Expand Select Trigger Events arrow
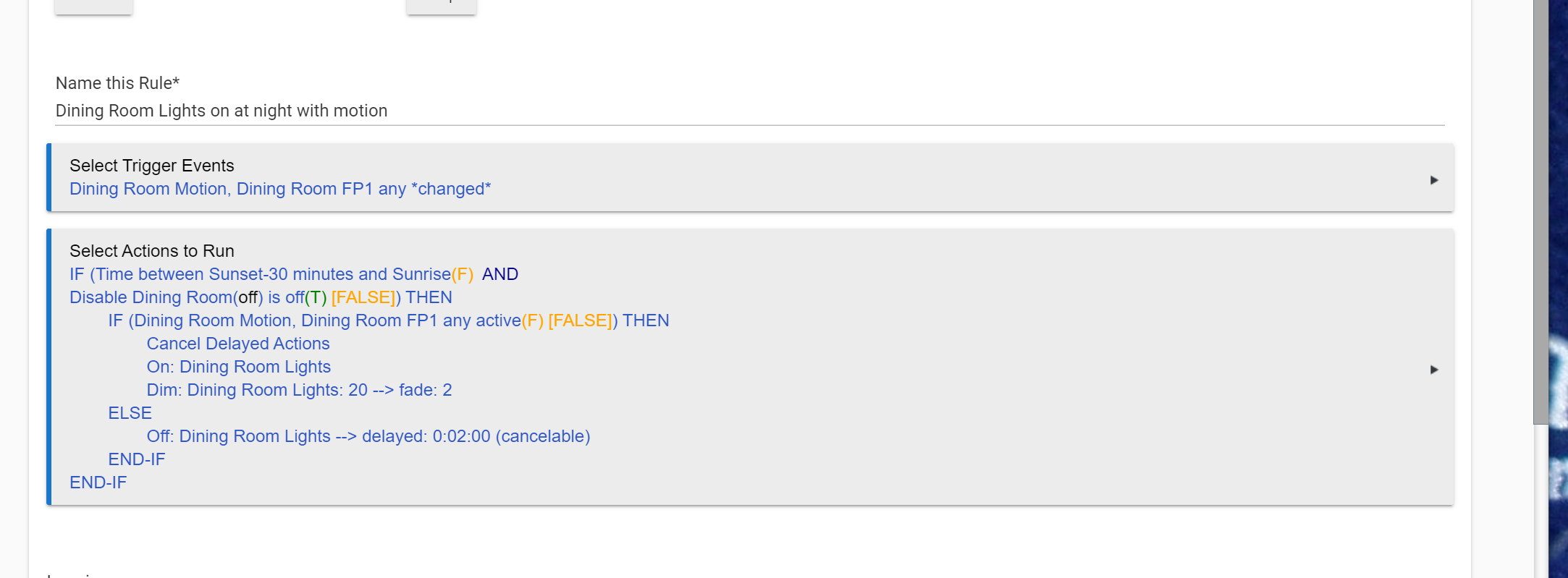Image resolution: width=1568 pixels, height=578 pixels. pyautogui.click(x=1433, y=180)
